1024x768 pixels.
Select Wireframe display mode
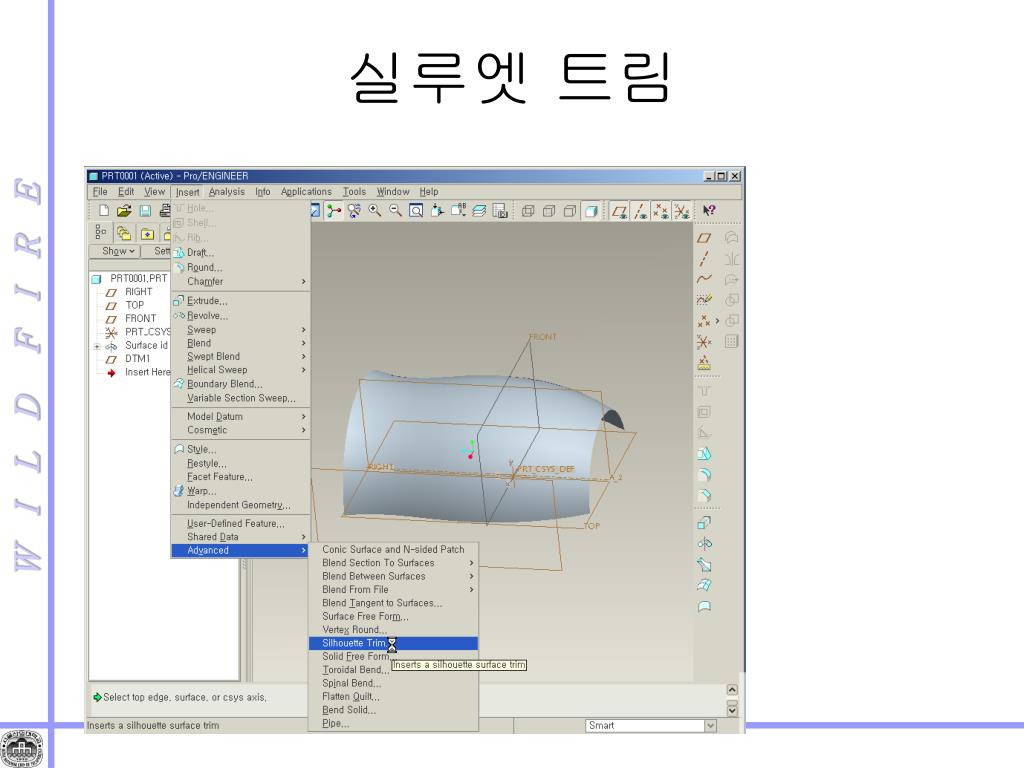pyautogui.click(x=528, y=210)
